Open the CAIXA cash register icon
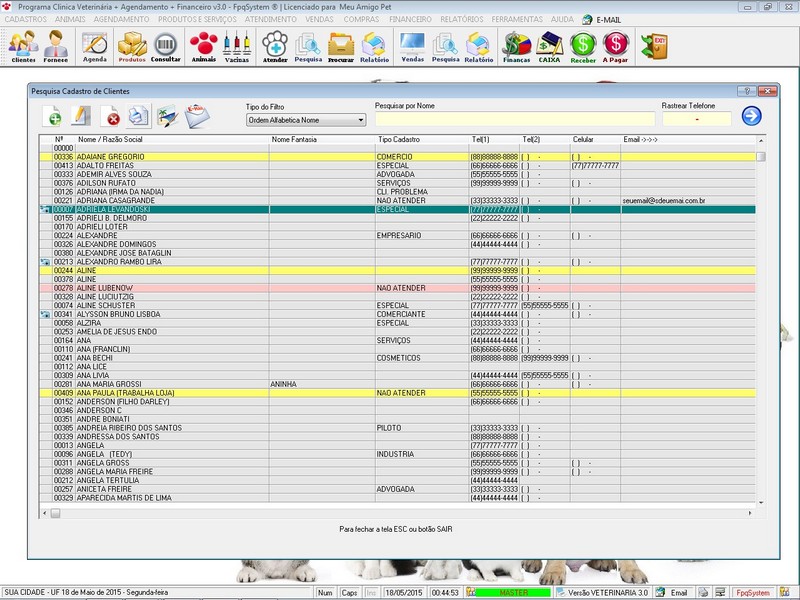800x600 pixels. point(550,46)
